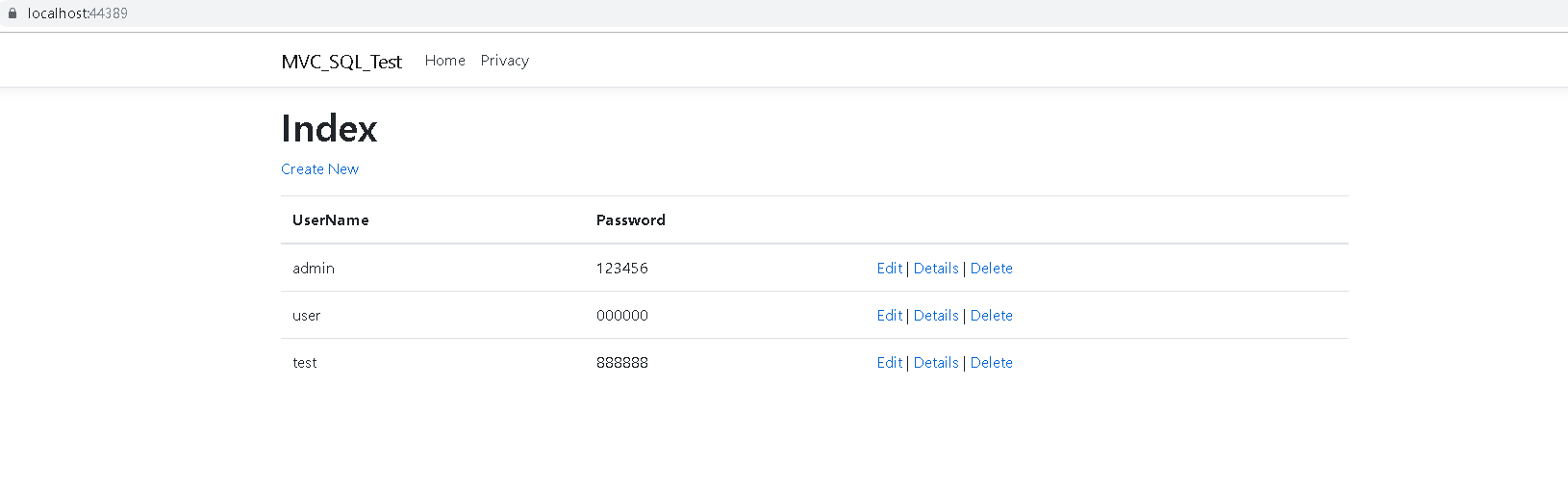Open the MVC_SQL_Test brand link
1568x489 pixels.
(341, 62)
